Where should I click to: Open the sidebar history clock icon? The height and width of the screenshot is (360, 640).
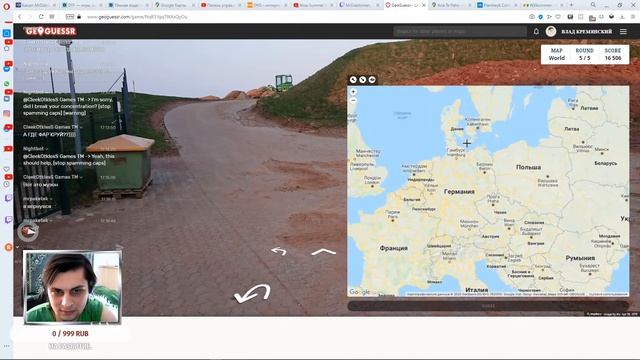tap(7, 184)
